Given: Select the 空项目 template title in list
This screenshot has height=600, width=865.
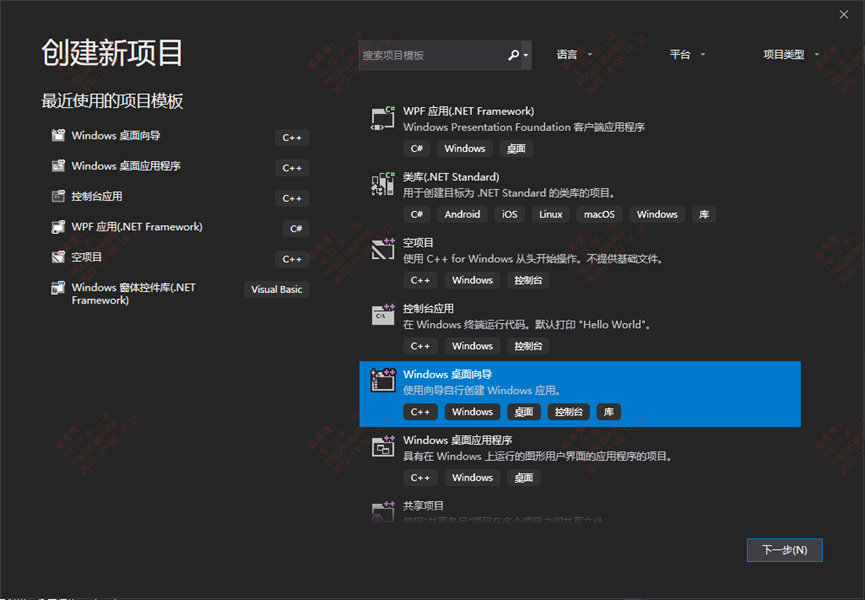Looking at the screenshot, I should click(x=418, y=243).
